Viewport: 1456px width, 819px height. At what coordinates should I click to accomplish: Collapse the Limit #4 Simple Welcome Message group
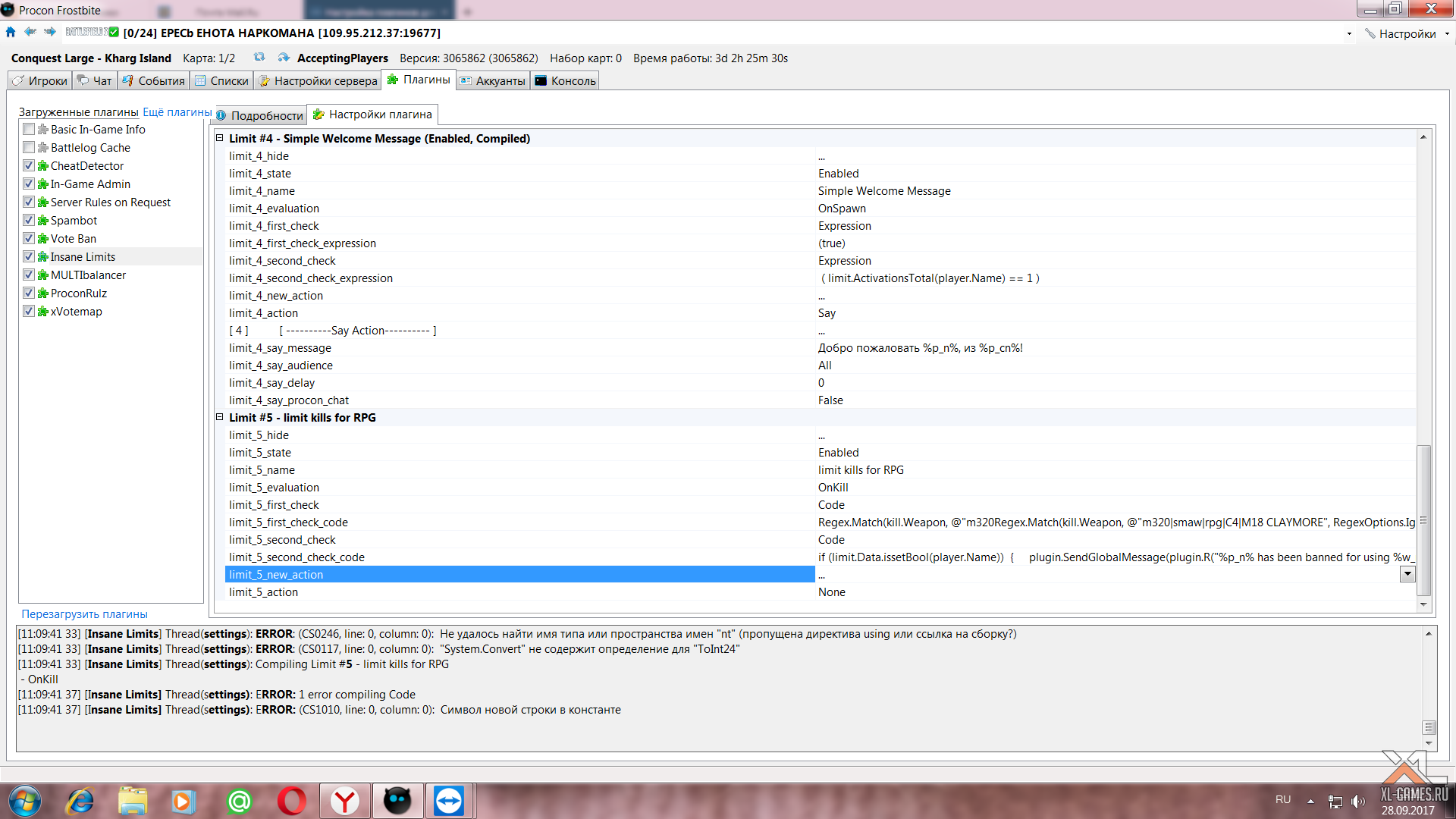point(220,138)
